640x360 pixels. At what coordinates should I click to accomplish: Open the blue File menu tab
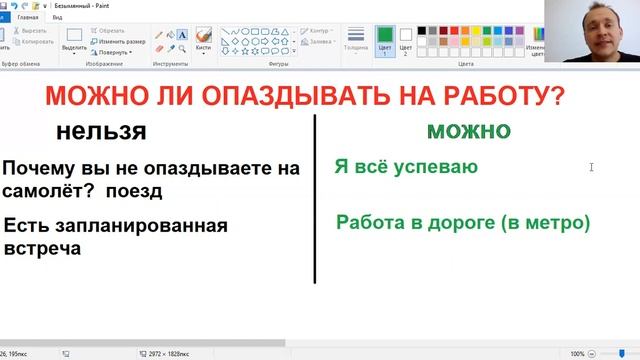(4, 18)
